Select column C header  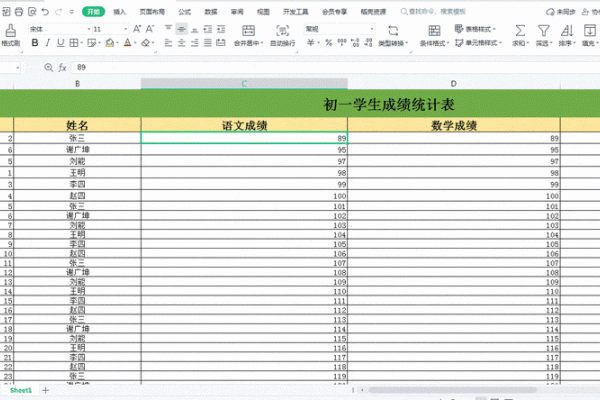pyautogui.click(x=244, y=84)
